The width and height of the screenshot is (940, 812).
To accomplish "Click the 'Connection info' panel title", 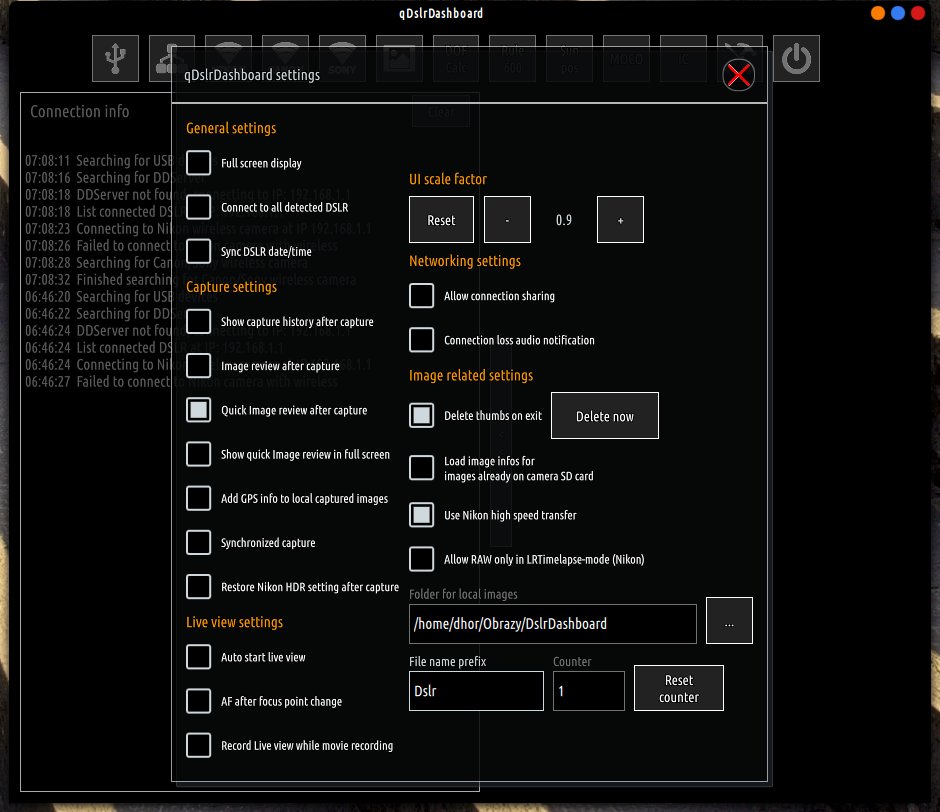I will [80, 112].
